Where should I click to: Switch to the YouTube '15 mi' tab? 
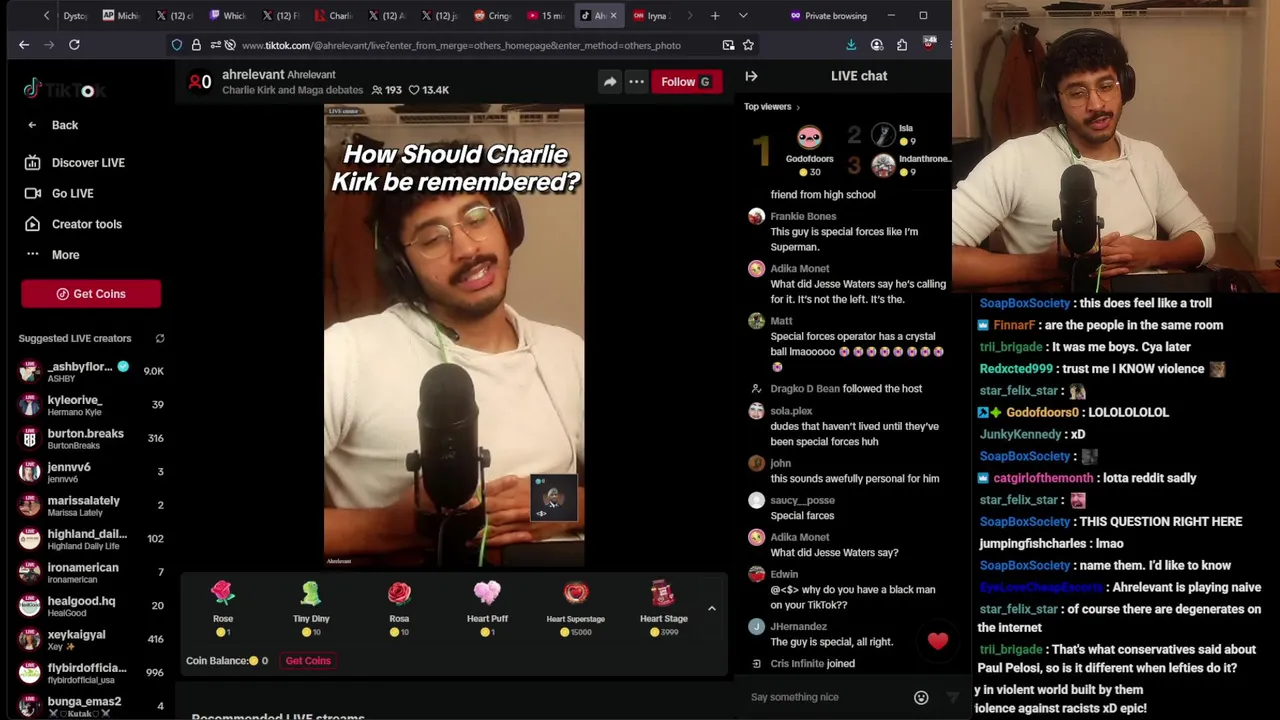545,16
